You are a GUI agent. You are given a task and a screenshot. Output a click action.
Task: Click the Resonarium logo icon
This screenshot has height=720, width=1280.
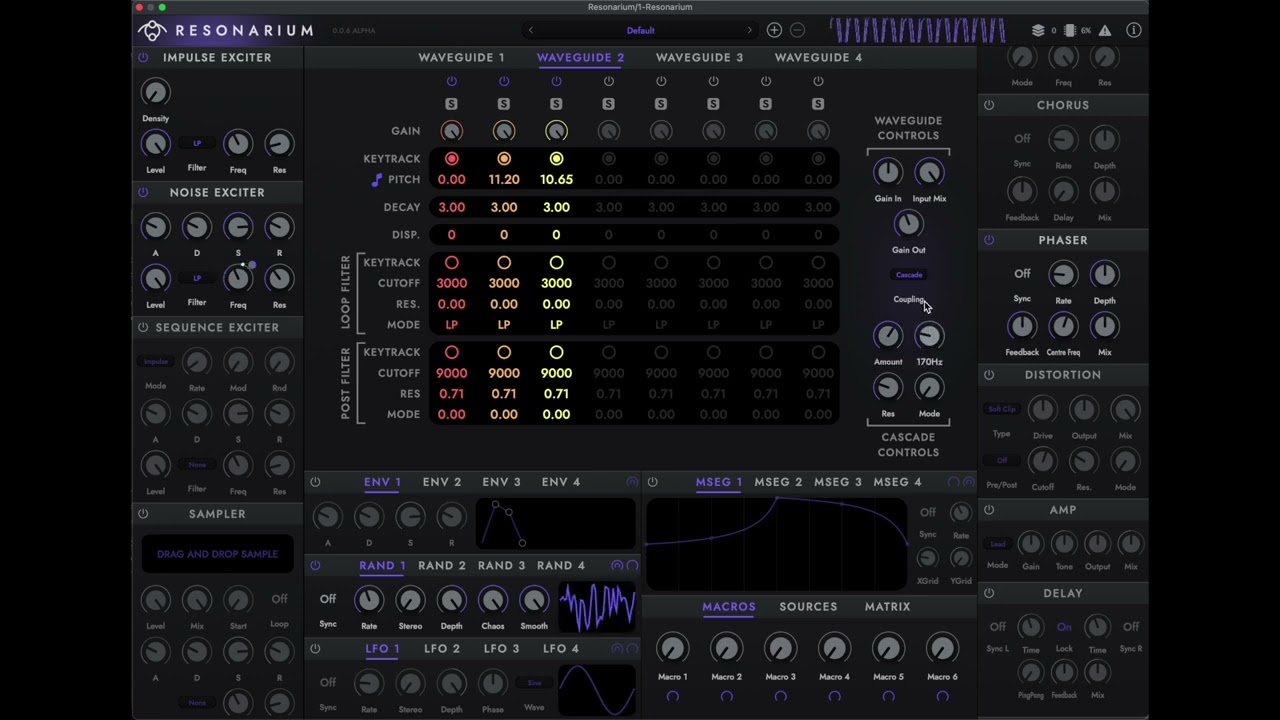[152, 31]
